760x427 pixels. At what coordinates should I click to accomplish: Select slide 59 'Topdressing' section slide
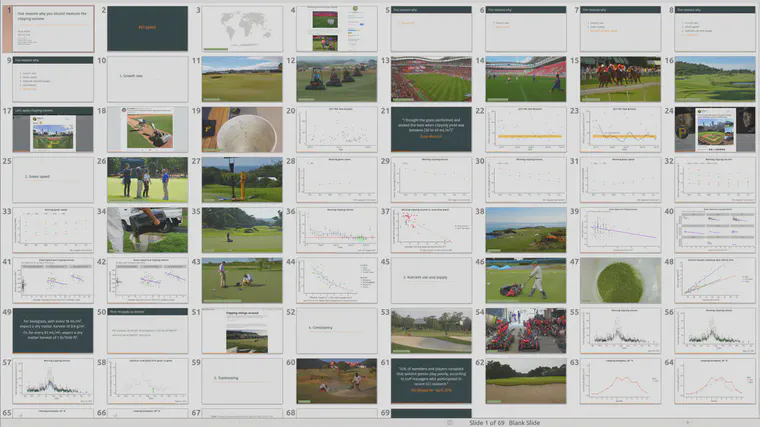(242, 381)
